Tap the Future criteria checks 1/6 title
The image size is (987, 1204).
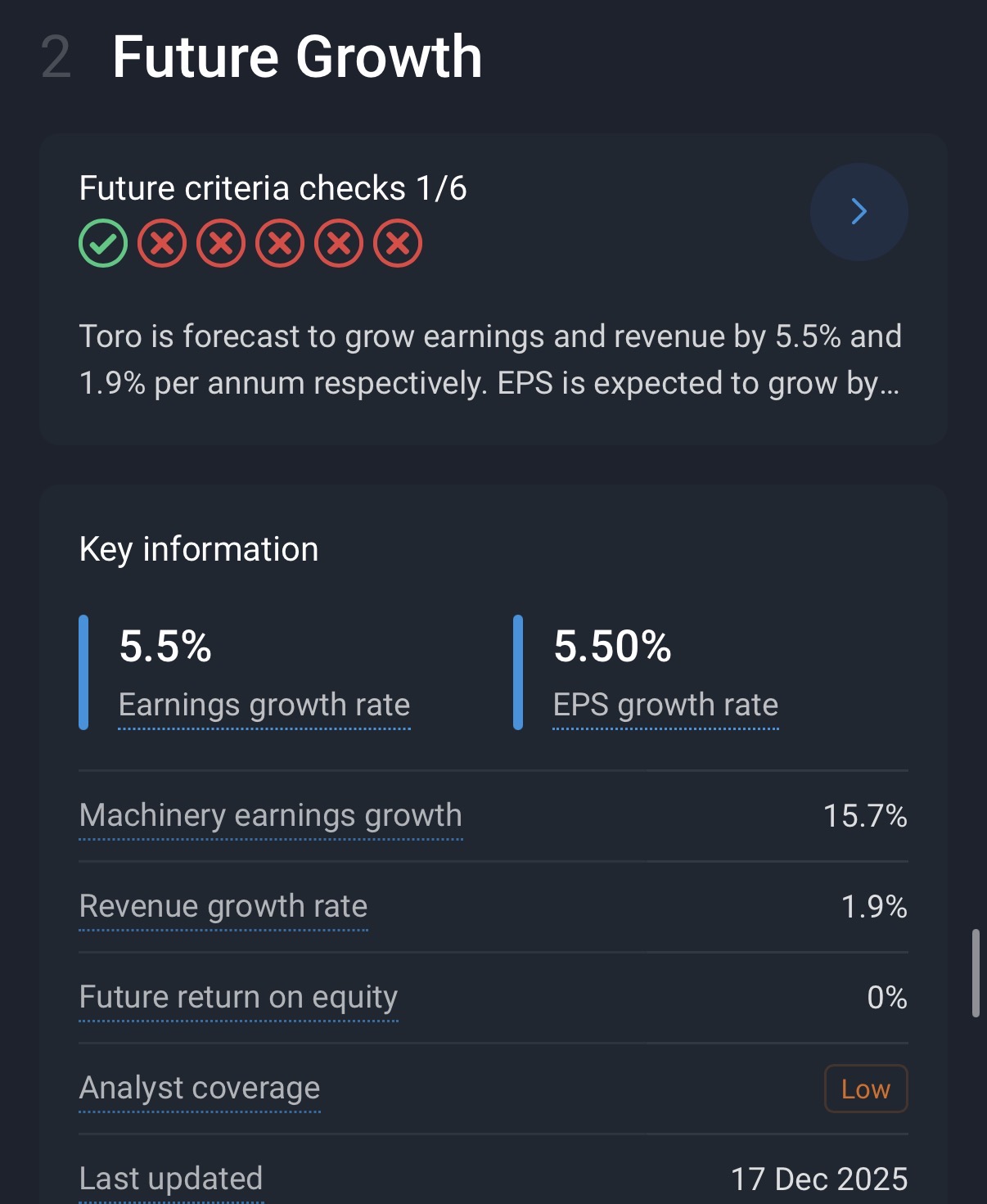coord(273,188)
